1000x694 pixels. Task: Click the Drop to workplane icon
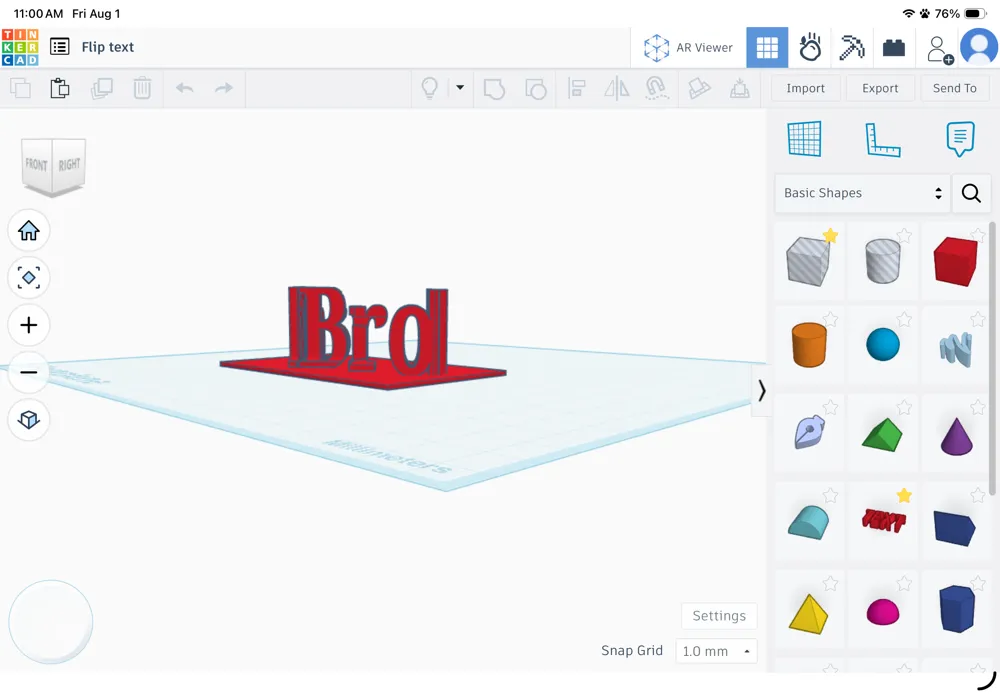(x=740, y=88)
